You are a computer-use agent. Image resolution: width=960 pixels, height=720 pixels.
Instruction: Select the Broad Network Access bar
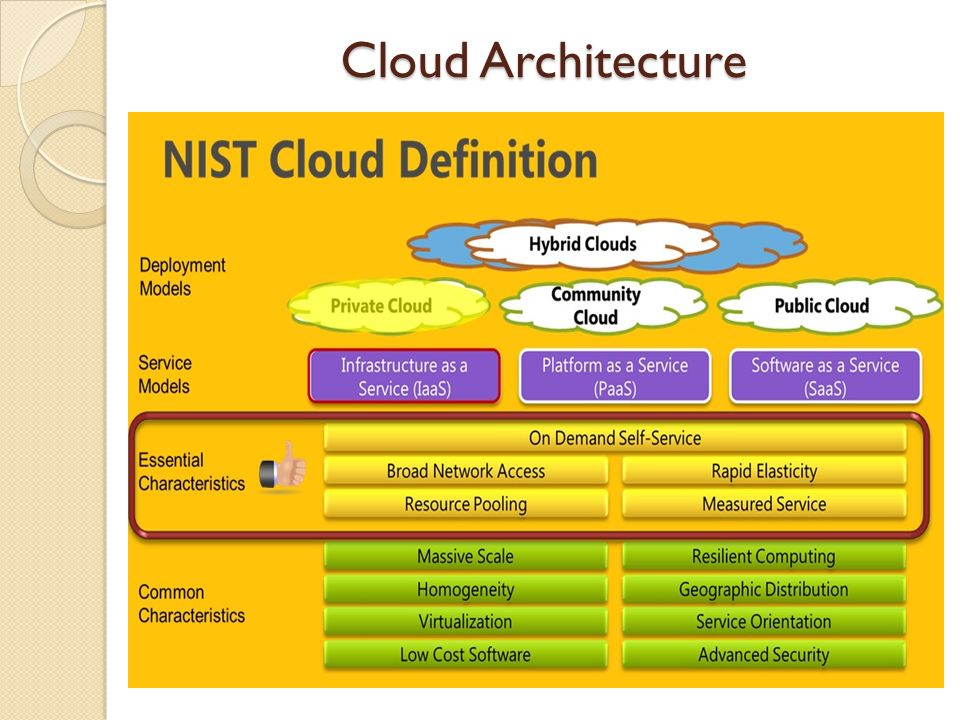click(466, 471)
